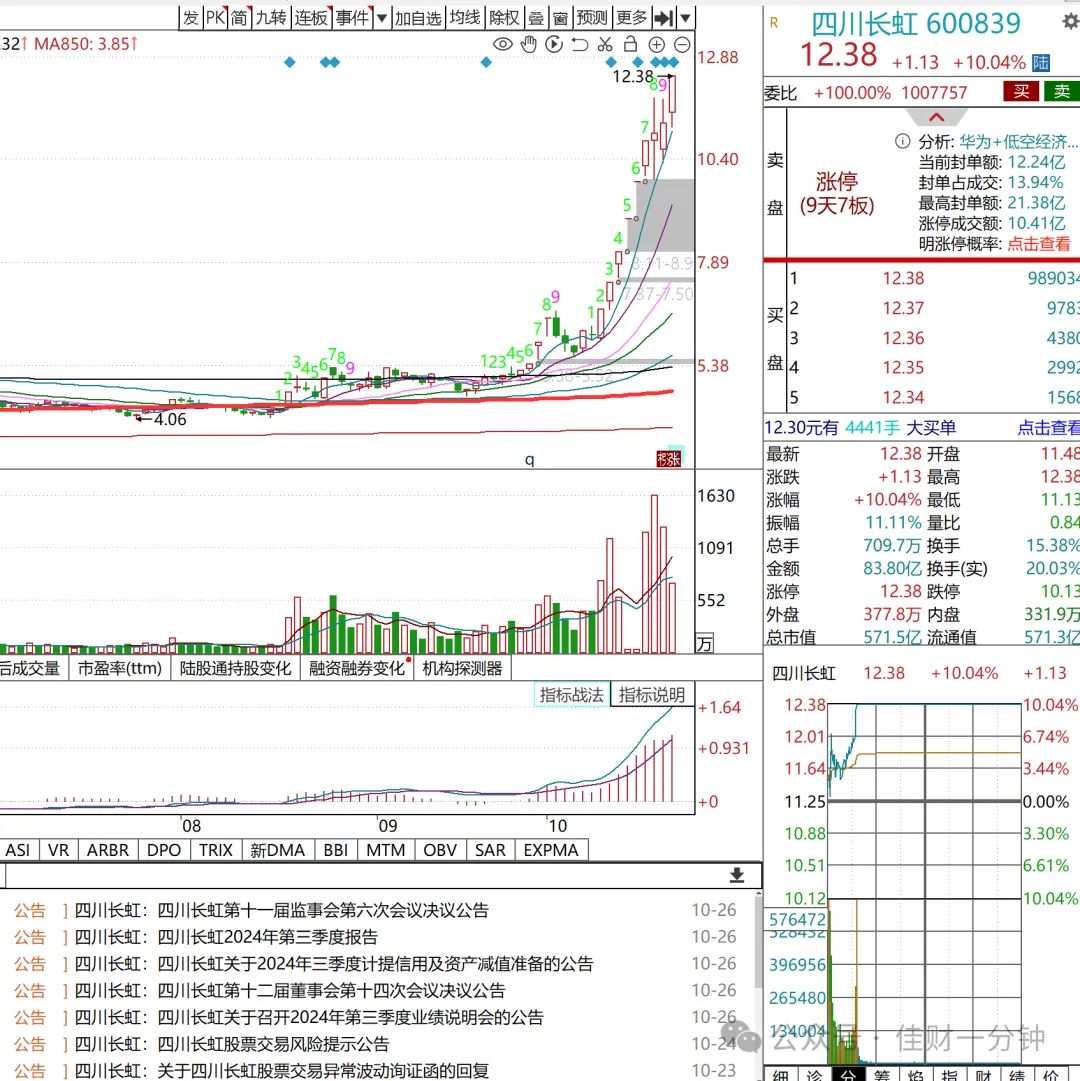Image resolution: width=1080 pixels, height=1081 pixels.
Task: Click the replay playback icon
Action: point(554,44)
